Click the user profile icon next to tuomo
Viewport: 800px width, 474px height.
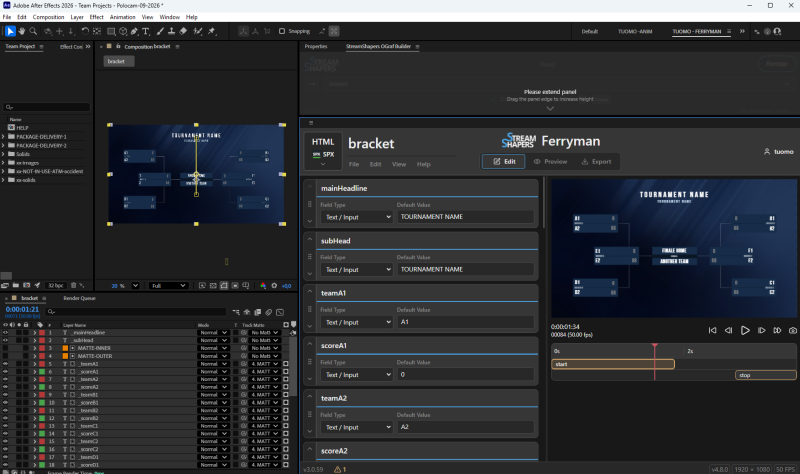[766, 152]
